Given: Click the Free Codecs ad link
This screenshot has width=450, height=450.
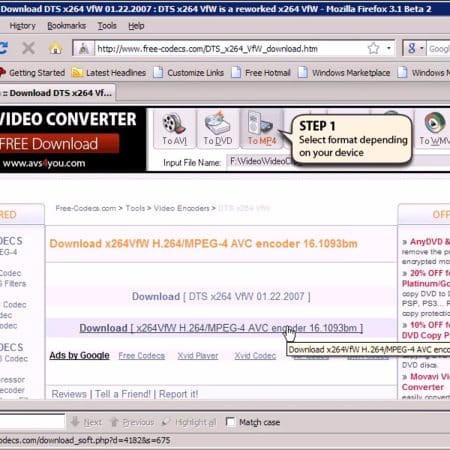Looking at the screenshot, I should point(142,356).
